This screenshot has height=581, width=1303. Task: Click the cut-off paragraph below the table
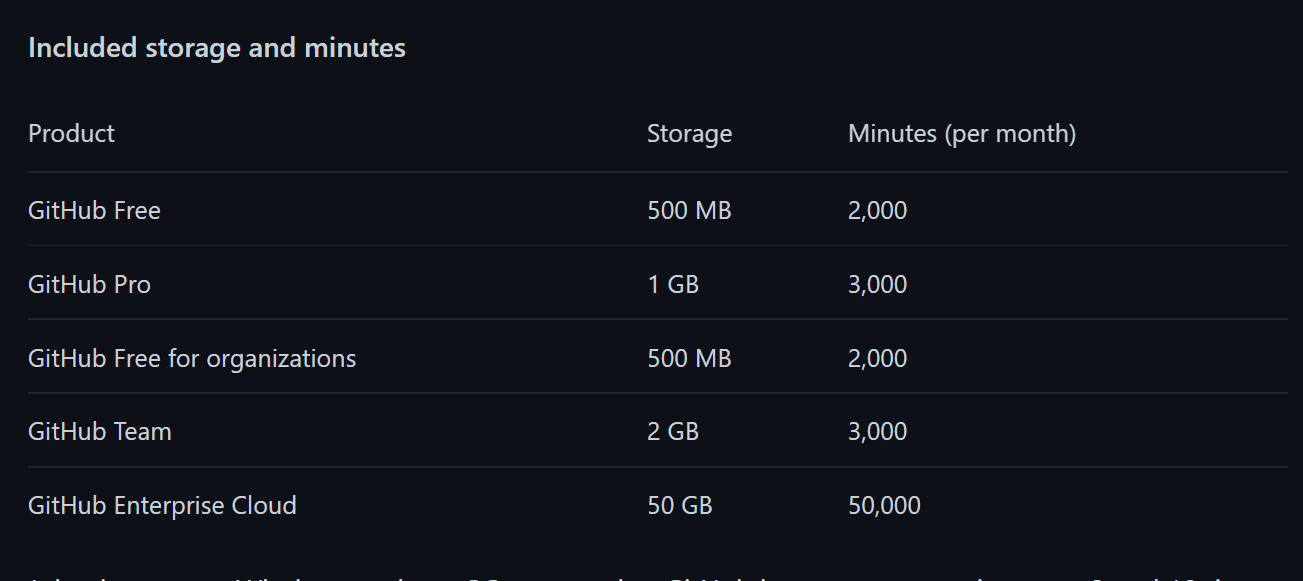[650, 575]
